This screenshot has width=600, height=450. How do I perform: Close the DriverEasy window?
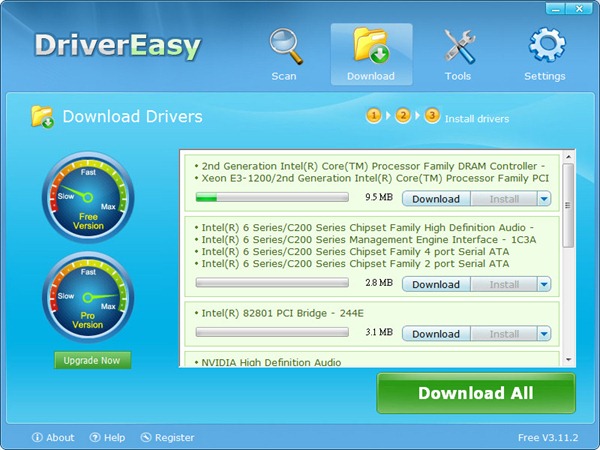(x=580, y=9)
